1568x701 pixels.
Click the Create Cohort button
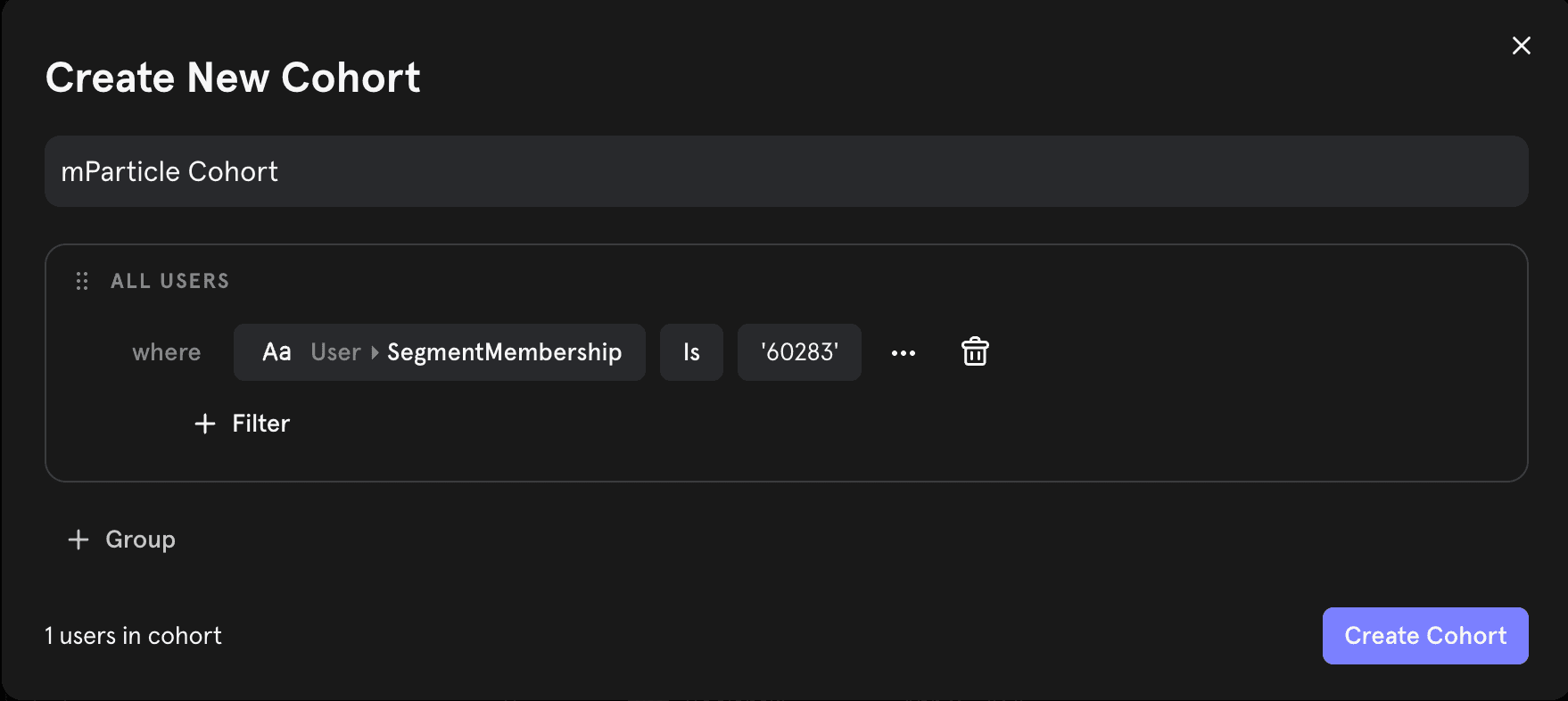pos(1424,635)
